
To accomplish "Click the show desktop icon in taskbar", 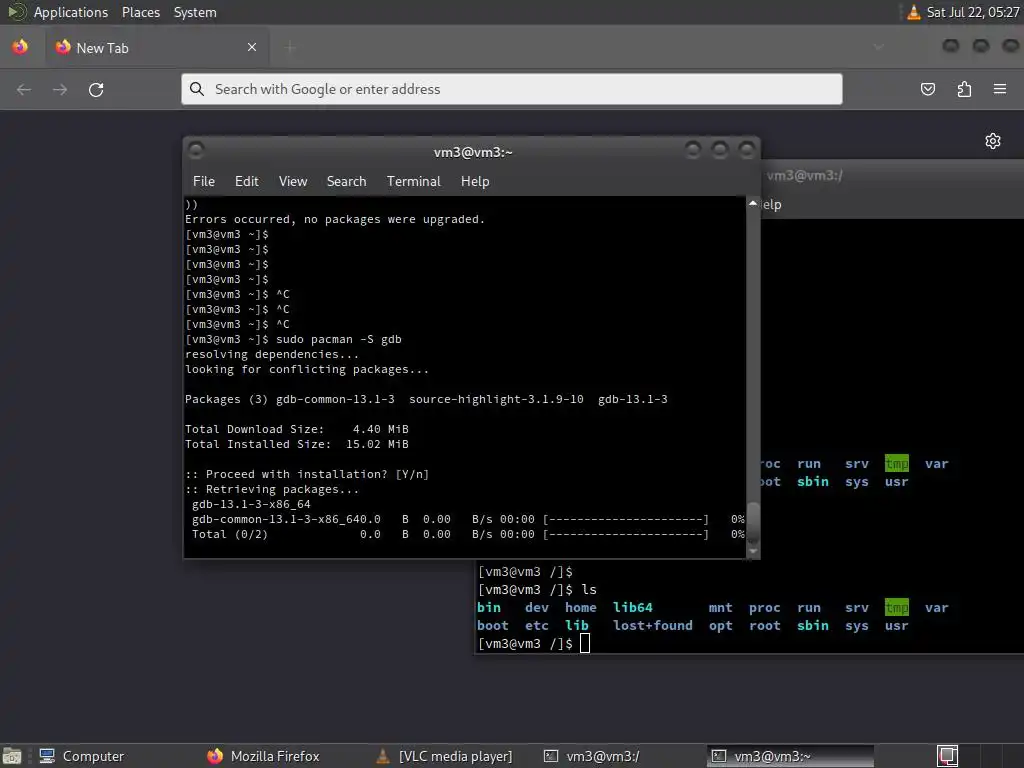I will 12,756.
